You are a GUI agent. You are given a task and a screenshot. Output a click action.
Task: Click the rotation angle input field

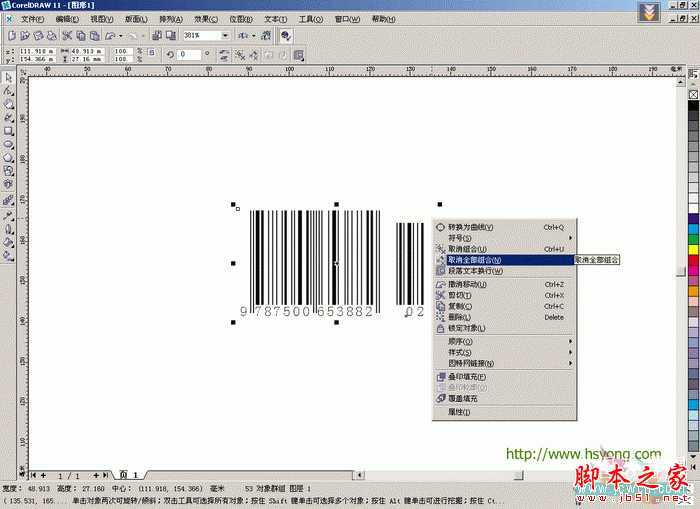click(188, 54)
